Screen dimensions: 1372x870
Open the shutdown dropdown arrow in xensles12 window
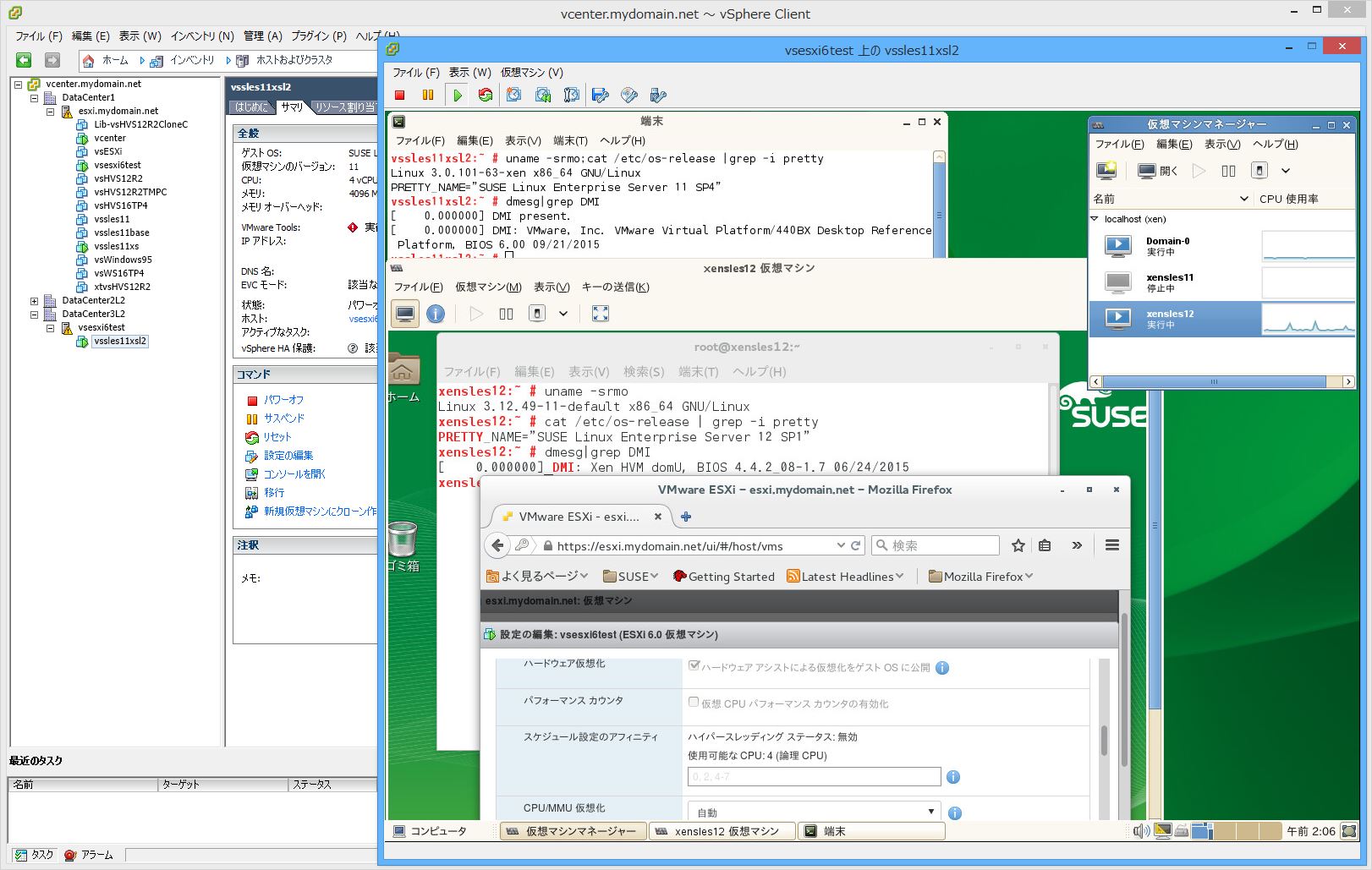tap(563, 314)
